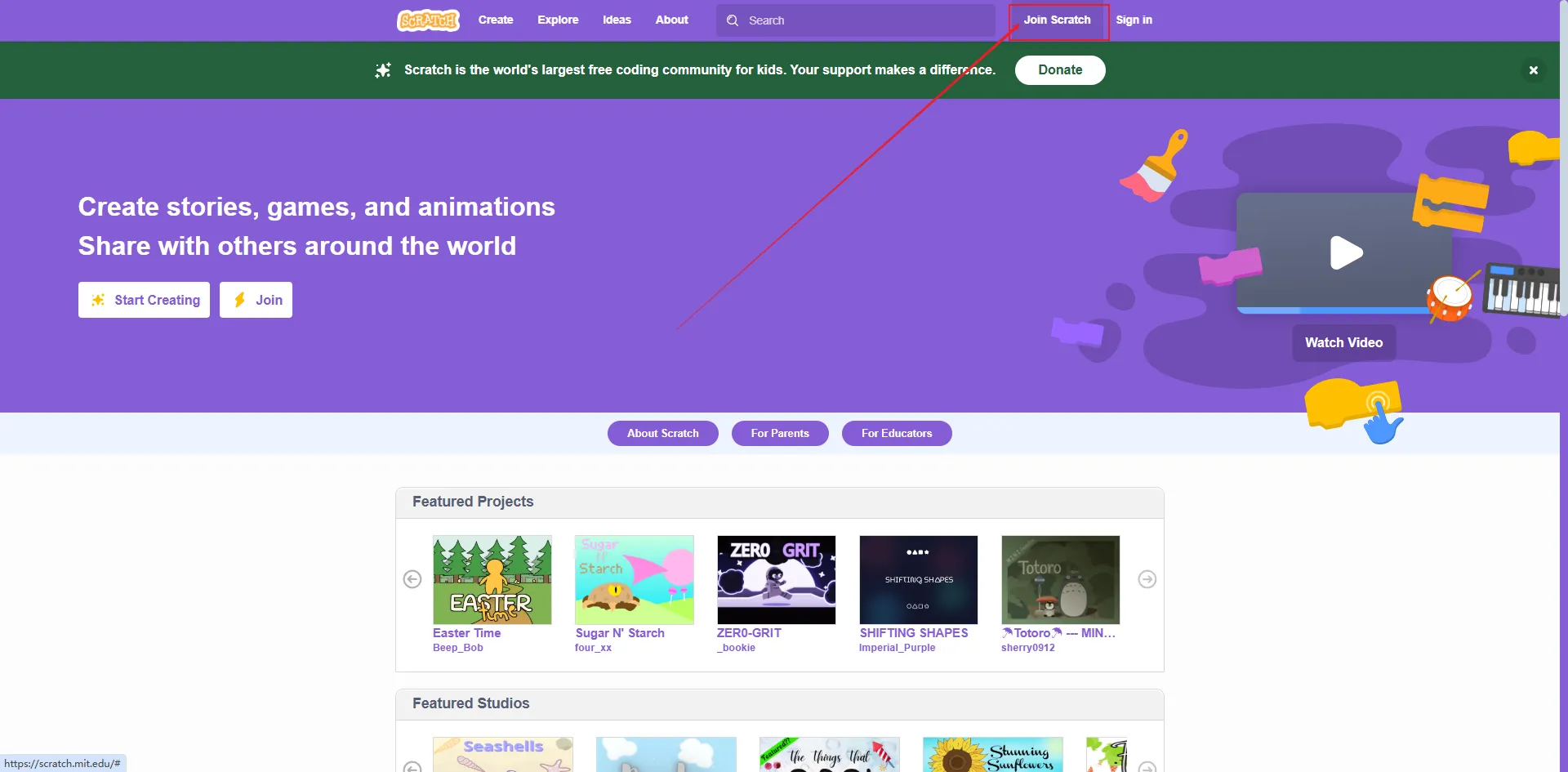Open the About page
This screenshot has height=772, width=1568.
(671, 20)
